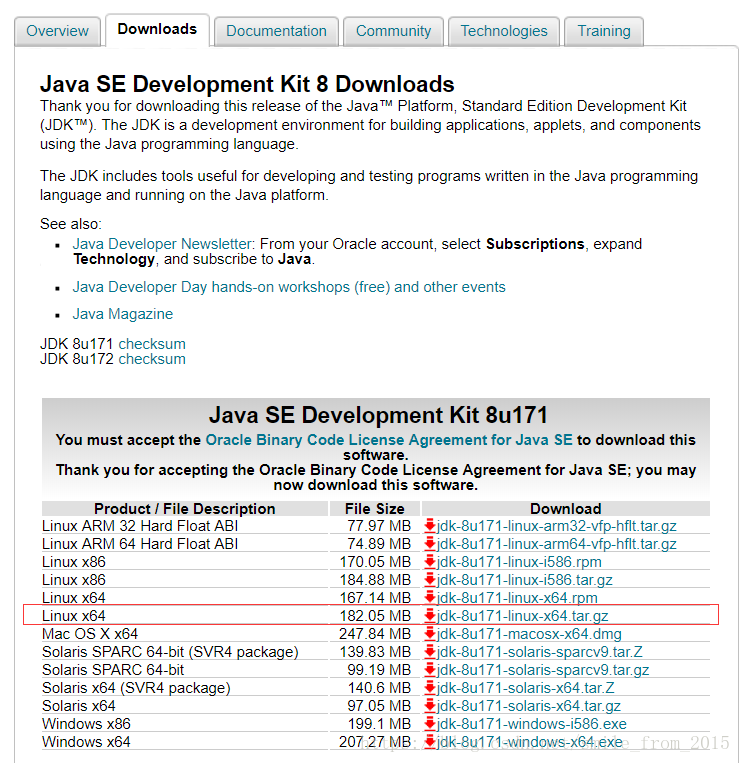Click download arrow icon for jdk-8u171-linux-i586.tar.gz
The width and height of the screenshot is (741, 763).
click(x=430, y=580)
